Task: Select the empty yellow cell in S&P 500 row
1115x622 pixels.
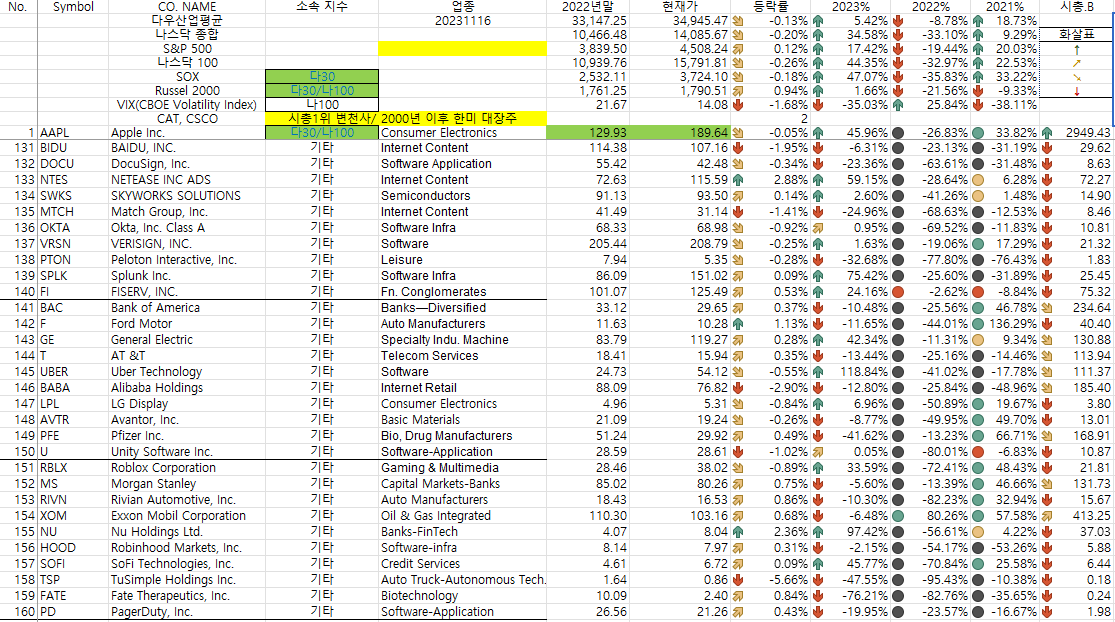Action: [462, 49]
